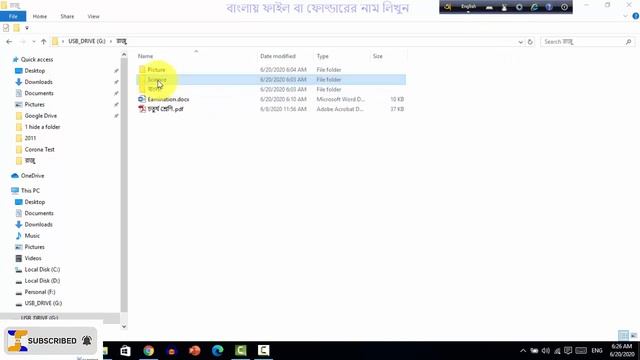Open the Corona Test folder
The height and width of the screenshot is (360, 640).
39,149
